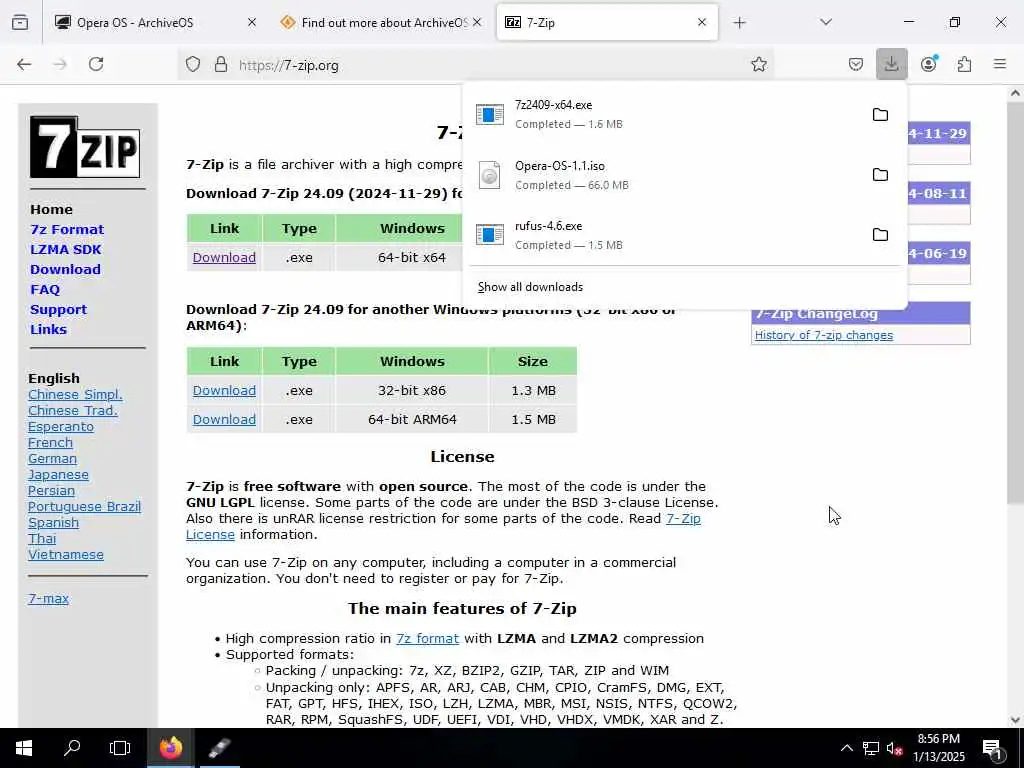
Task: Close the Find out more about ArchiveOS tab
Action: (x=477, y=22)
